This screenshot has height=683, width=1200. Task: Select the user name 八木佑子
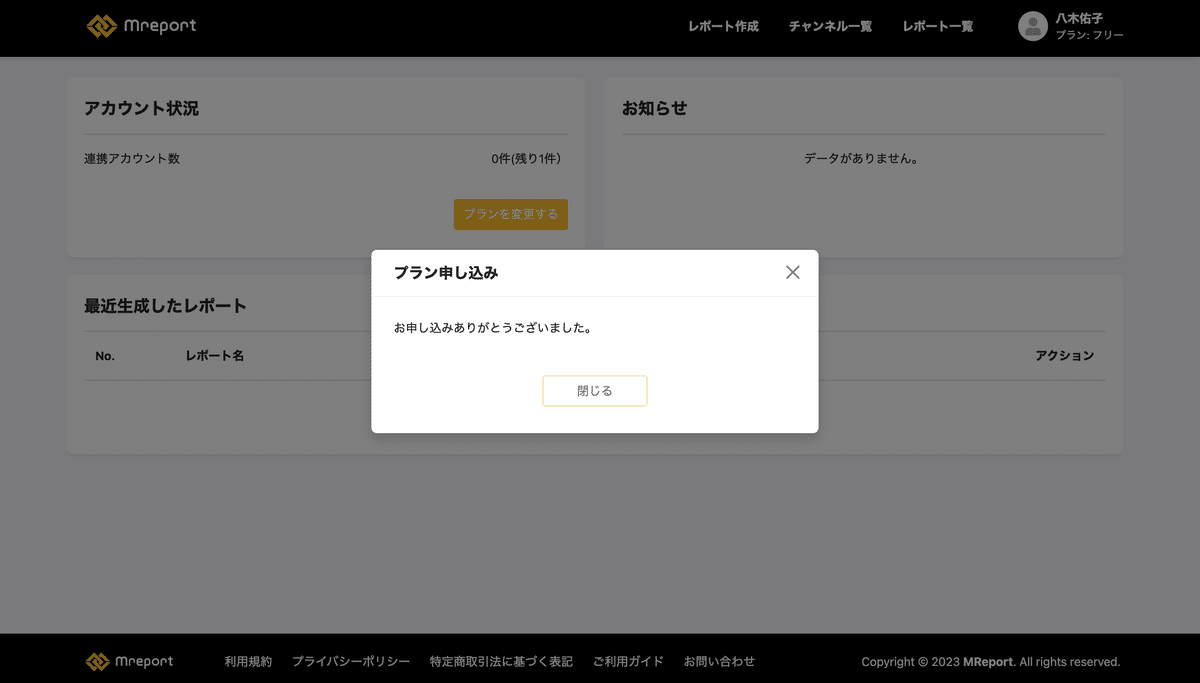[1079, 18]
